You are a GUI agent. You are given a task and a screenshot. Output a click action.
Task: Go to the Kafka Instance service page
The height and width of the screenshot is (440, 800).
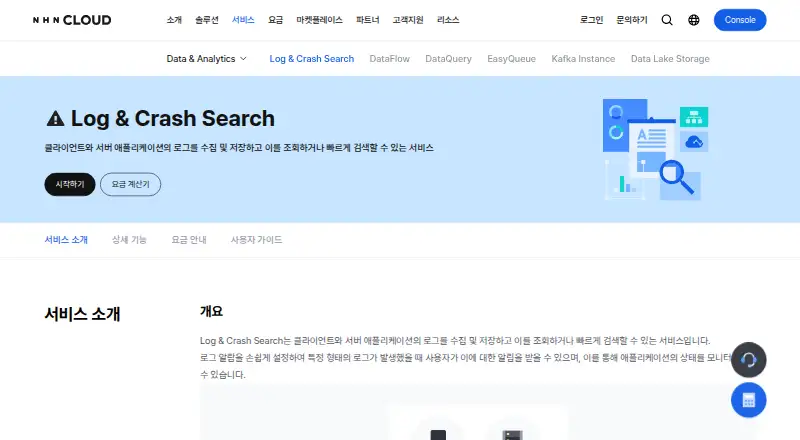coord(583,59)
